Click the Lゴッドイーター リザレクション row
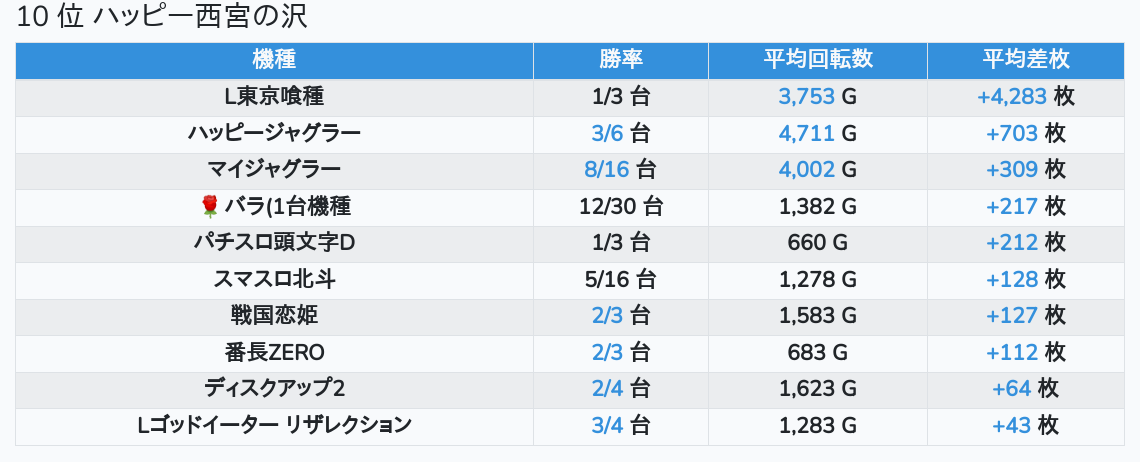This screenshot has height=462, width=1140. 274,425
